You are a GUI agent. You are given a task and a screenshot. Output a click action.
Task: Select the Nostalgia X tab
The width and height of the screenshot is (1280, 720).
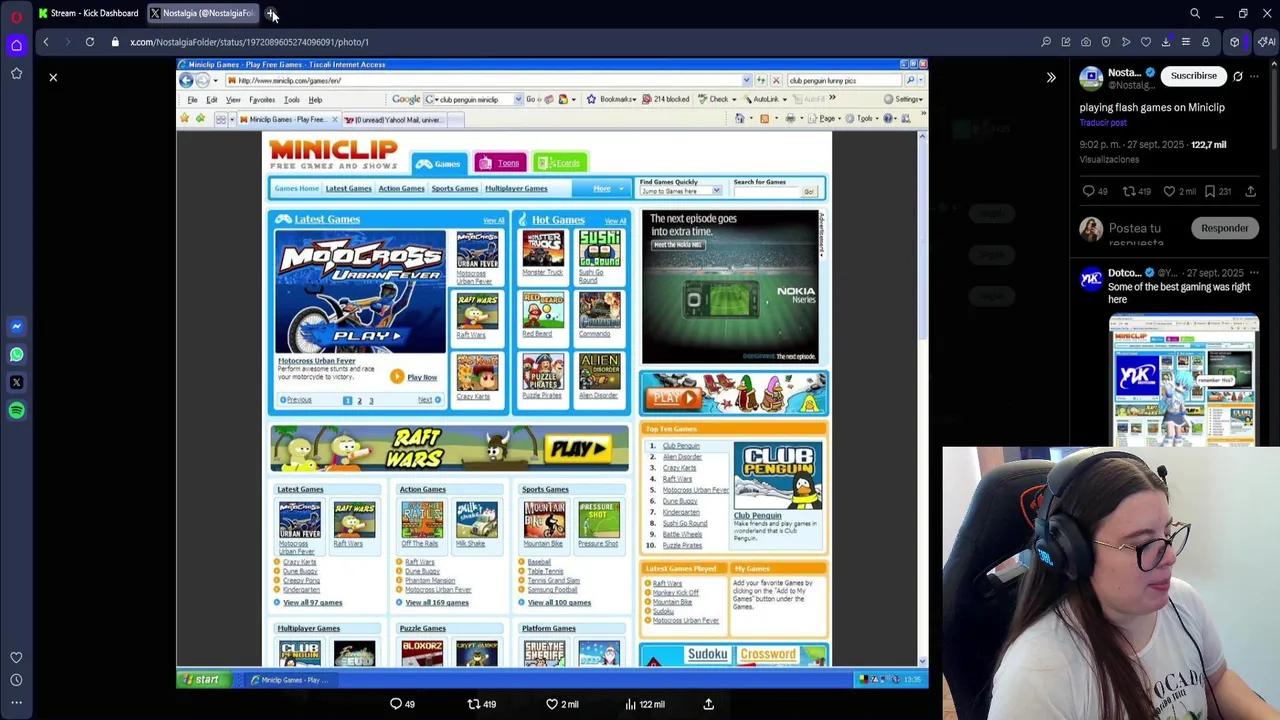[203, 13]
